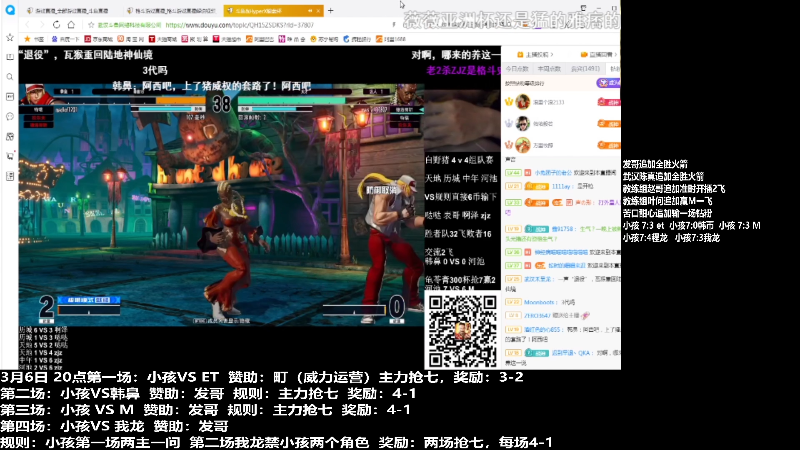View the first-ranked fan's avatar
This screenshot has width=800, height=450.
[522, 102]
